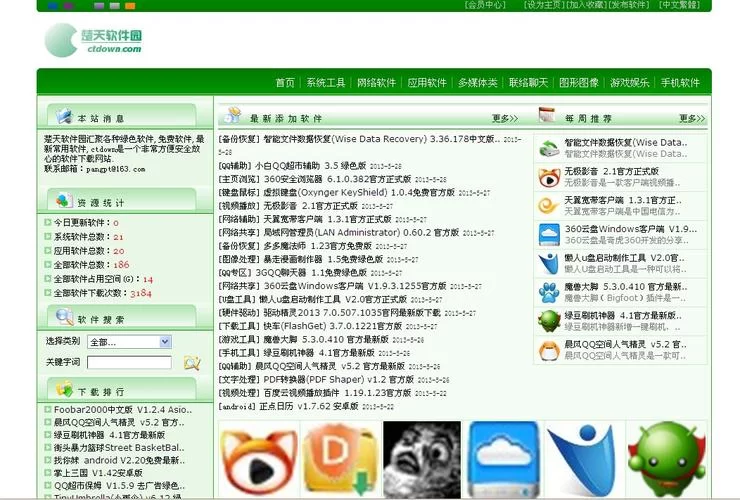Open 网络软件 navigation item

tap(376, 83)
